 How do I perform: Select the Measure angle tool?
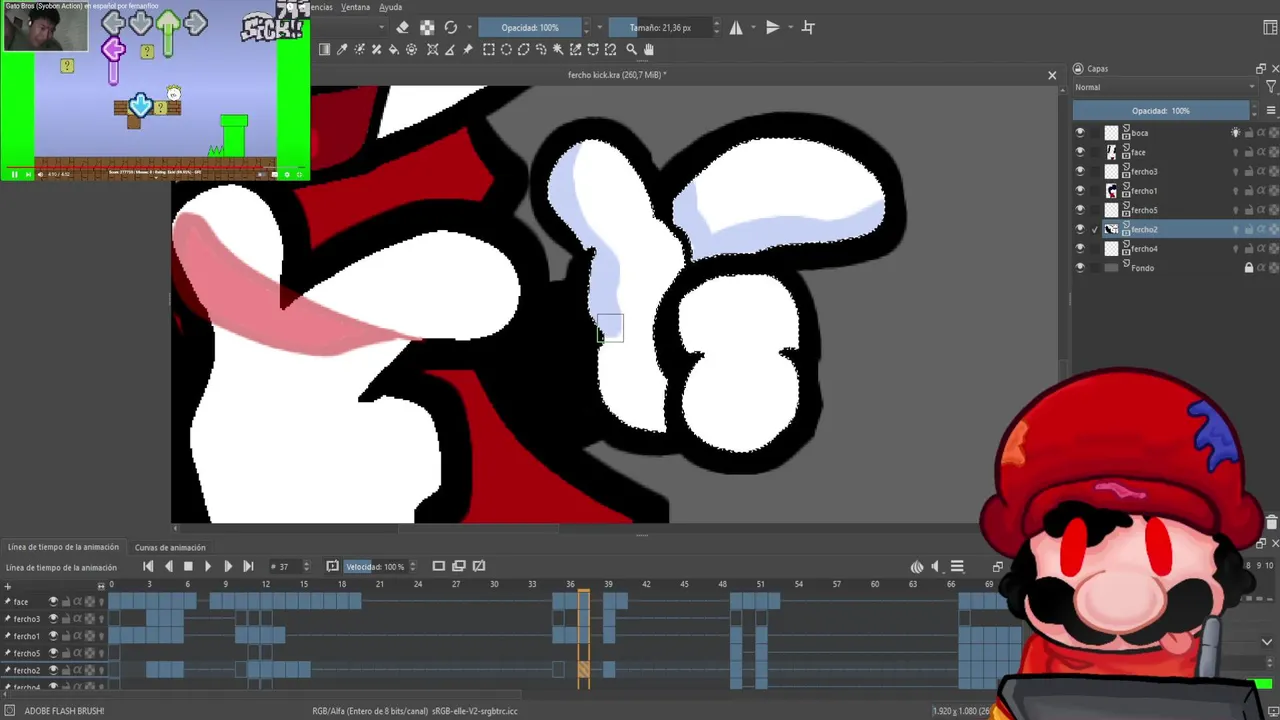(x=450, y=49)
